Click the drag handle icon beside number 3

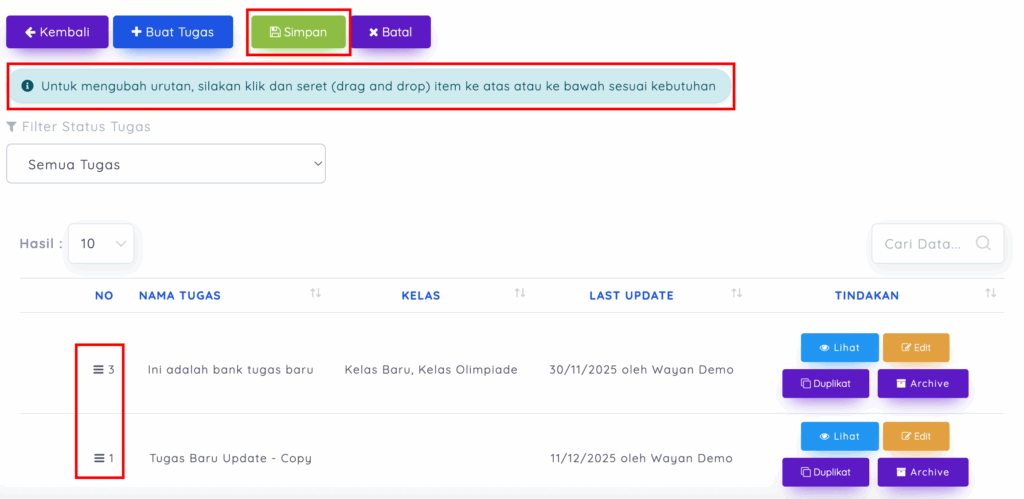[x=98, y=369]
